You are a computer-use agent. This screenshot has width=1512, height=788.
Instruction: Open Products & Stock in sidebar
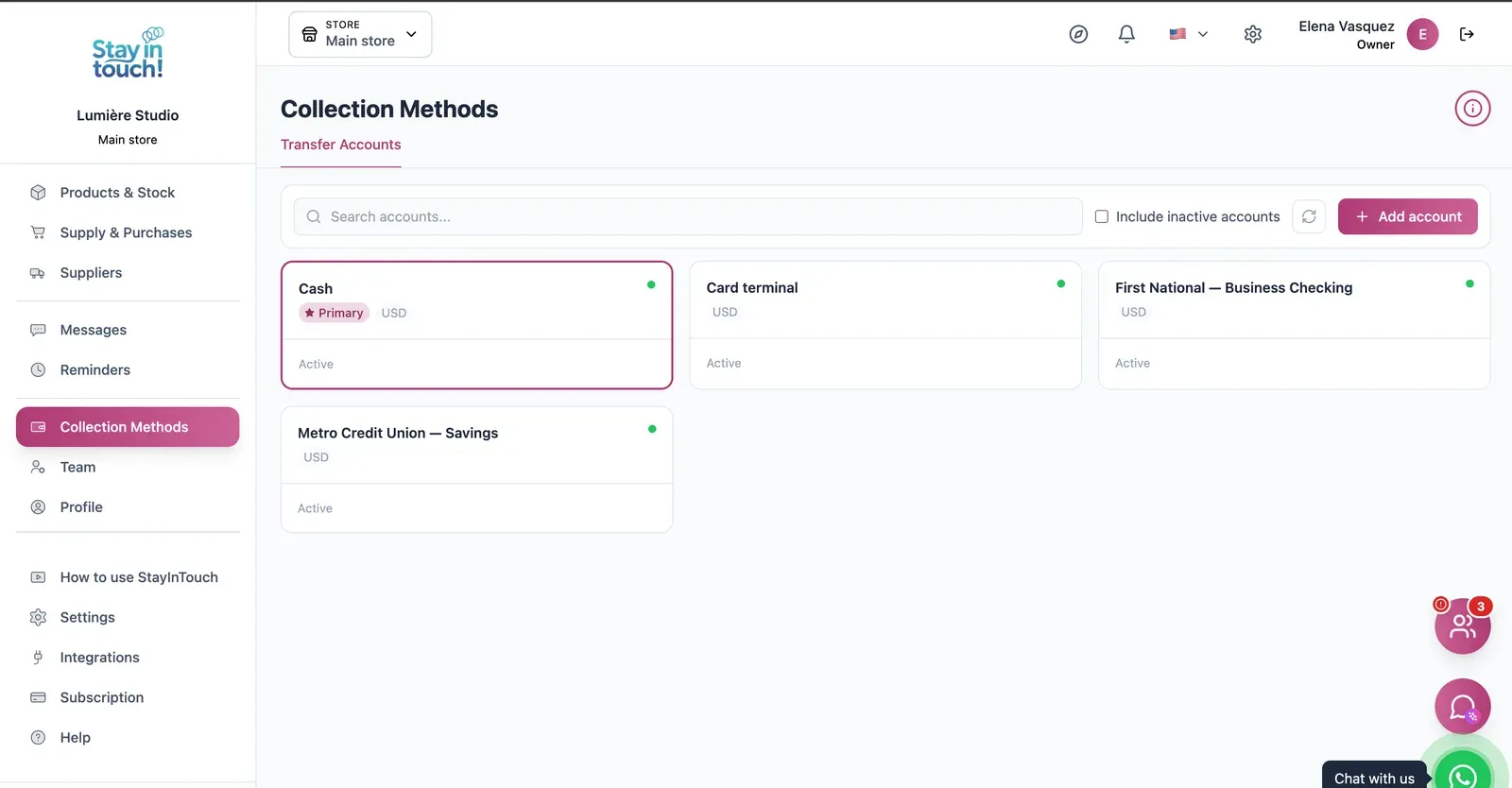point(128,193)
